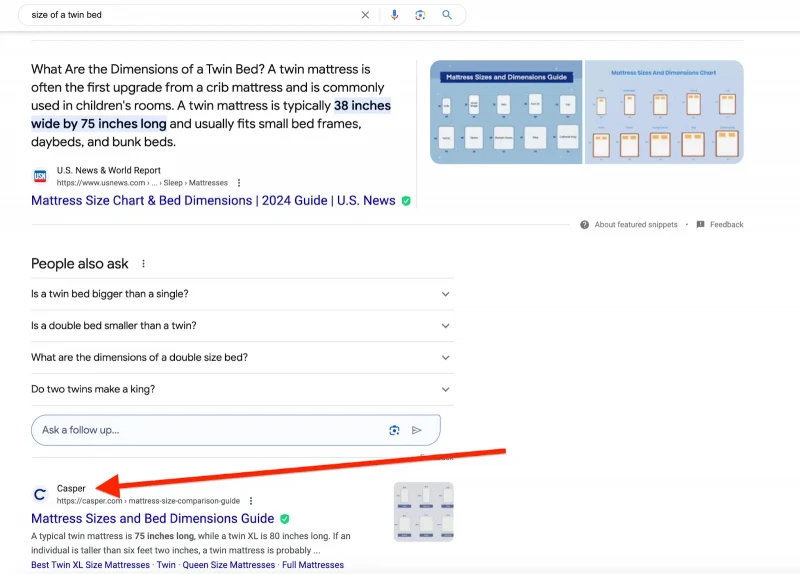Click highlighted '38 inches wide by 75 inches long' text

click(x=211, y=115)
